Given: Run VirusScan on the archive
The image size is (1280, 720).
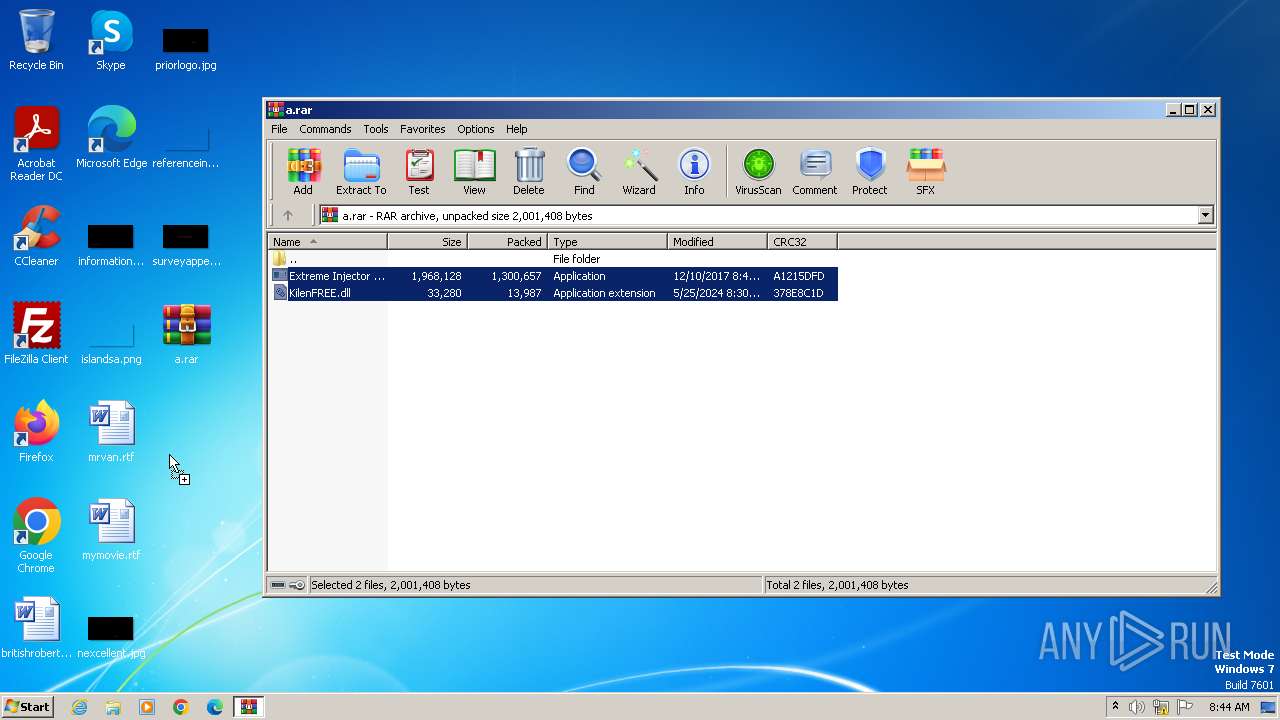Looking at the screenshot, I should [x=758, y=172].
